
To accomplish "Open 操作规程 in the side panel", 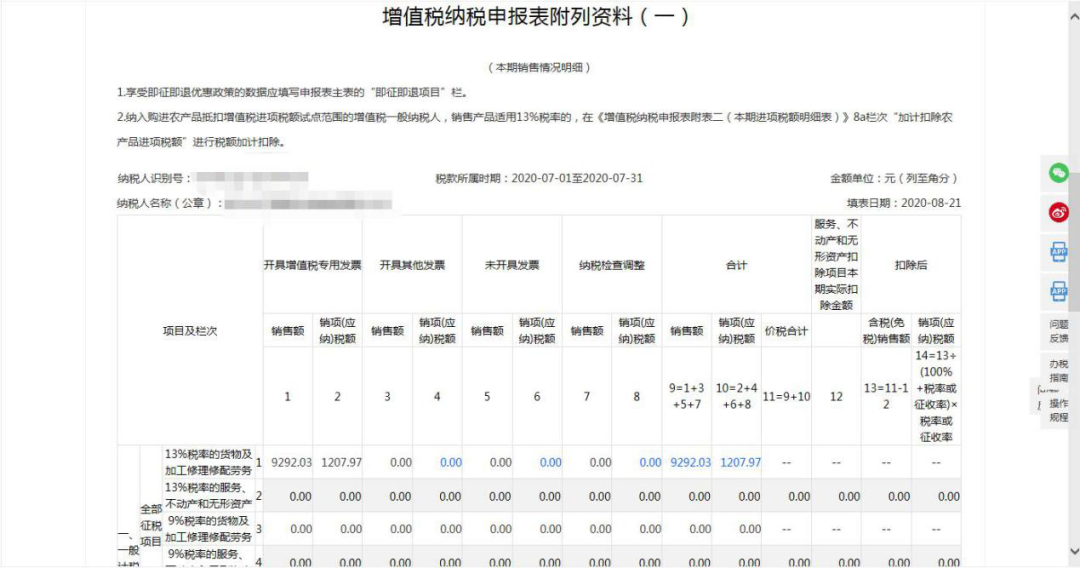I will click(x=1059, y=410).
